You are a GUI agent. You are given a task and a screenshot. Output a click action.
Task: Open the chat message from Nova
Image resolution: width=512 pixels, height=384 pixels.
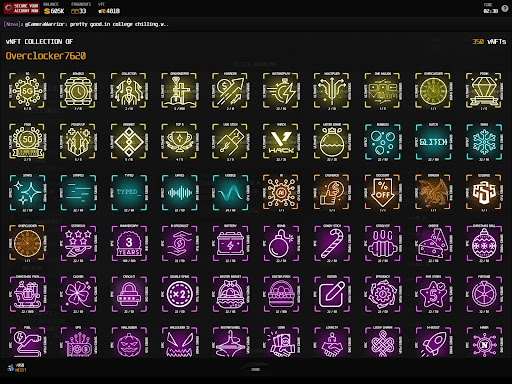pyautogui.click(x=86, y=24)
